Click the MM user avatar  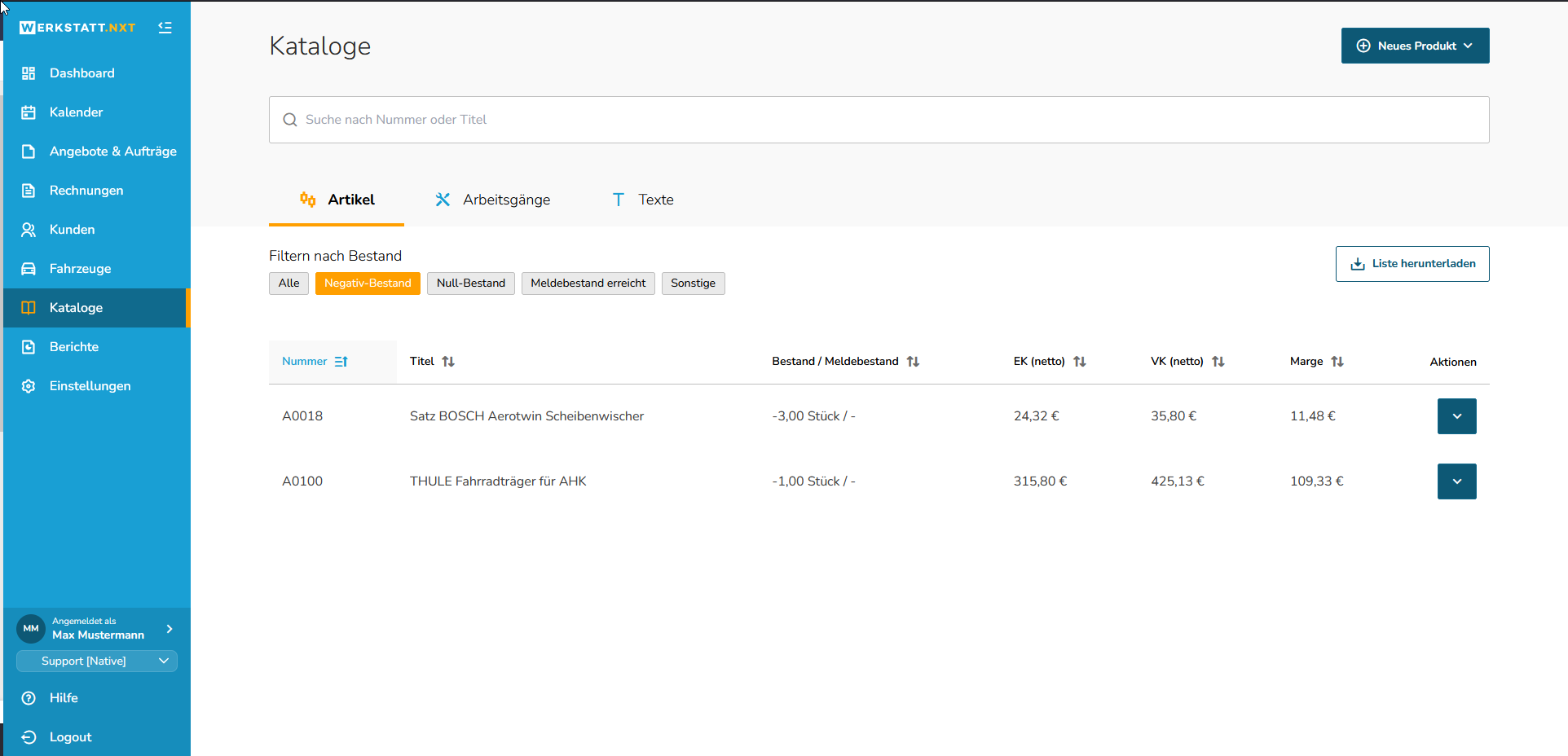click(31, 628)
